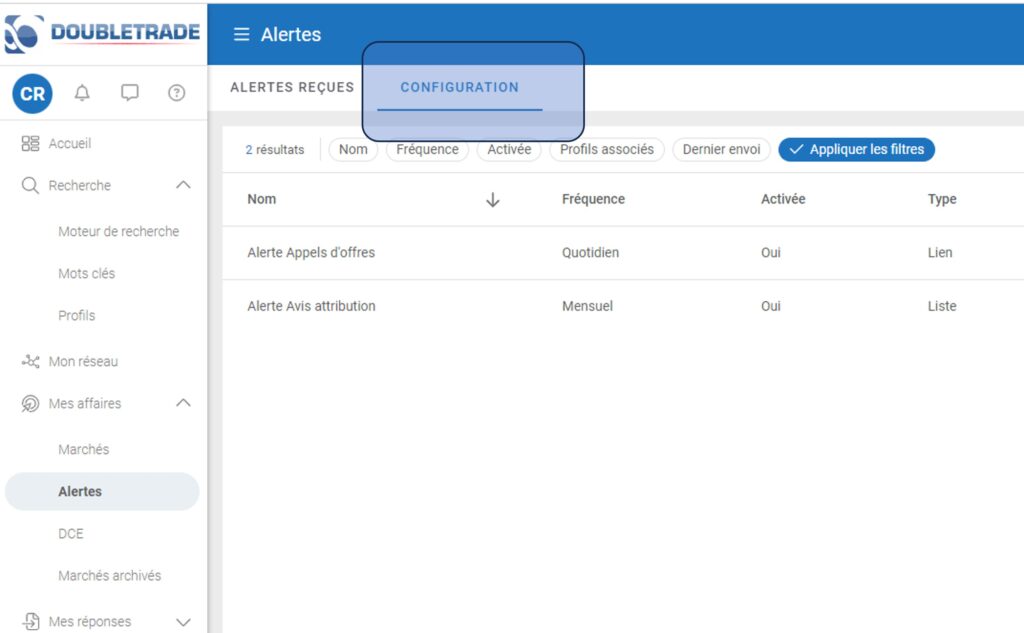Screen dimensions: 1024x633
Task: Switch to the Alertes reçues tab
Action: [x=292, y=87]
